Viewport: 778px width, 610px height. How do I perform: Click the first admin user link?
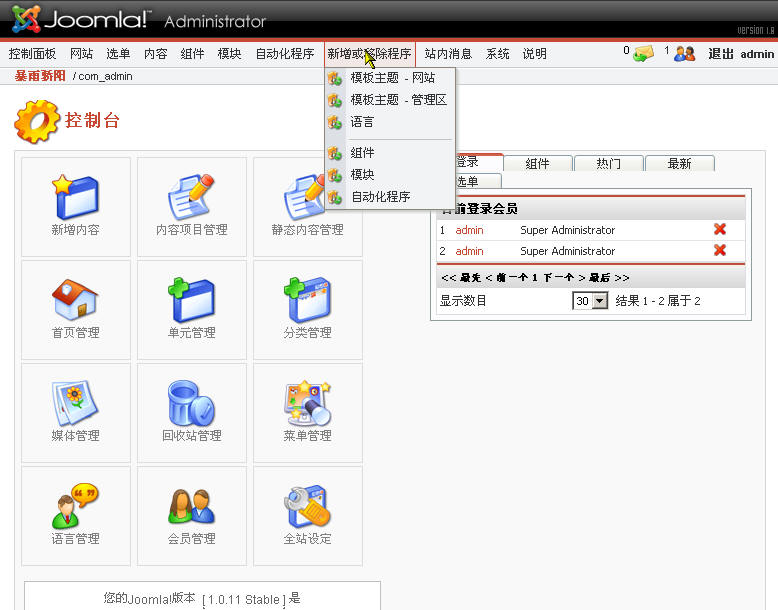(x=469, y=230)
